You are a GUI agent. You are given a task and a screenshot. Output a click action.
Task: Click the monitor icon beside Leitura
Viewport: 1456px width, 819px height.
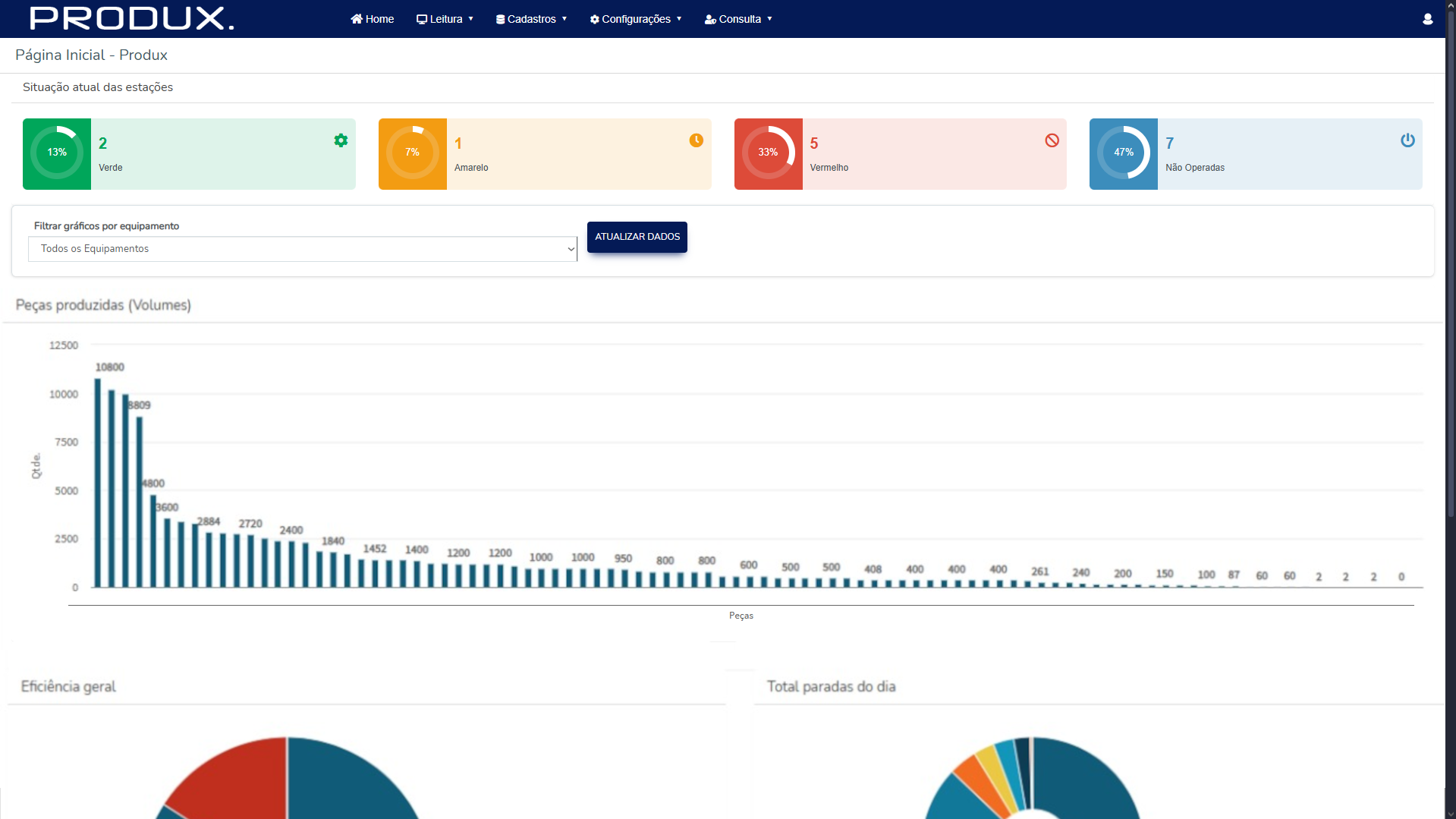(422, 19)
